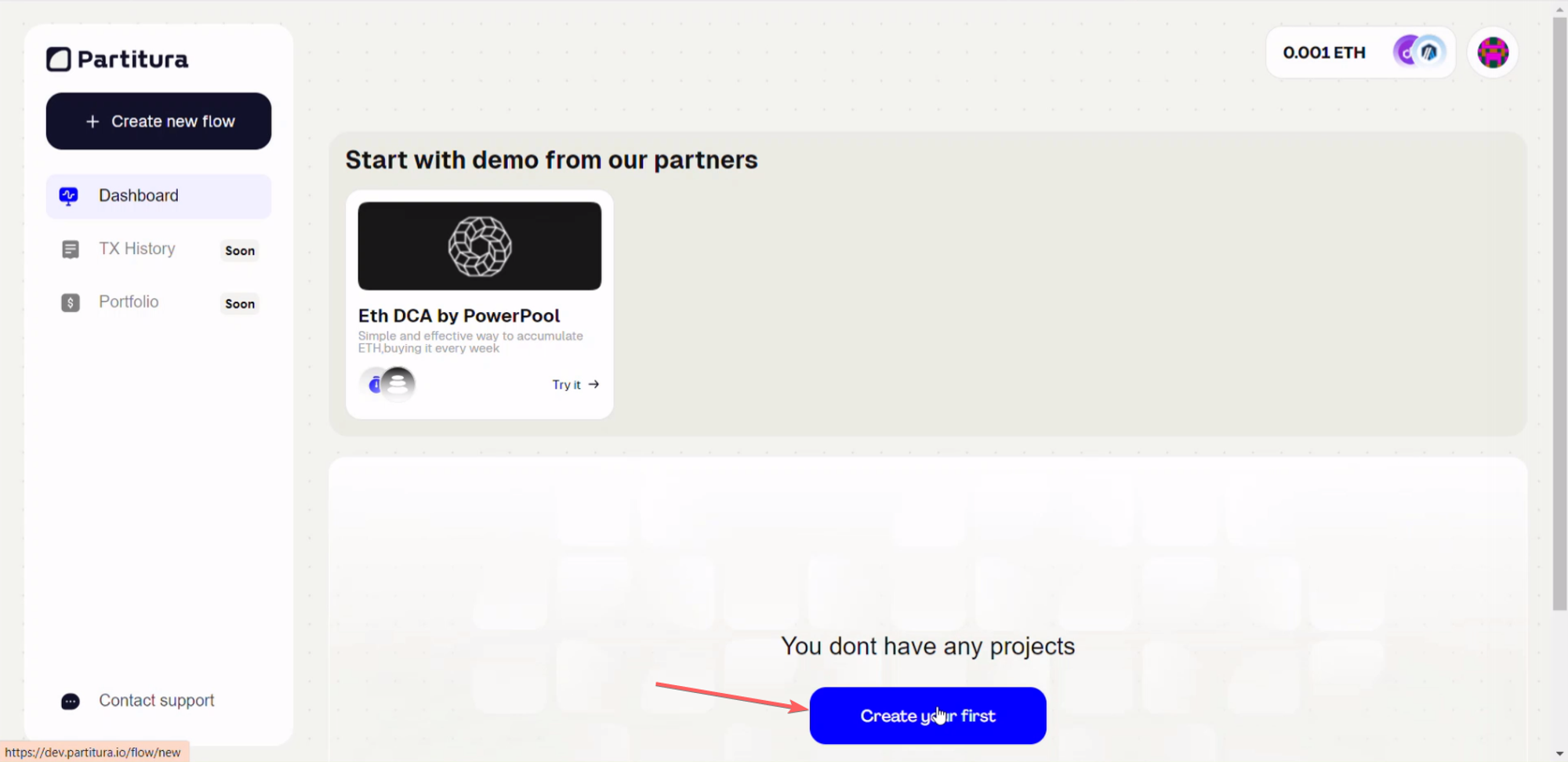1568x762 pixels.
Task: Select the TX History label in the sidebar
Action: (x=137, y=249)
